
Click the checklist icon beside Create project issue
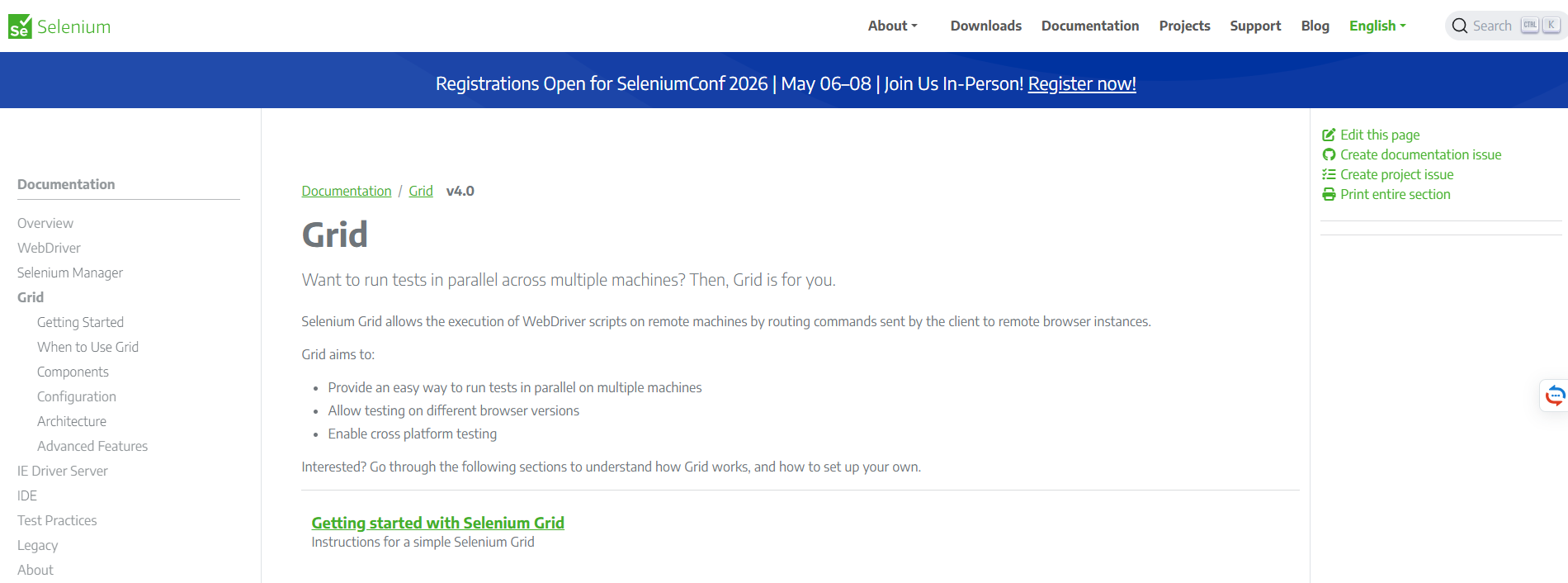click(1329, 174)
